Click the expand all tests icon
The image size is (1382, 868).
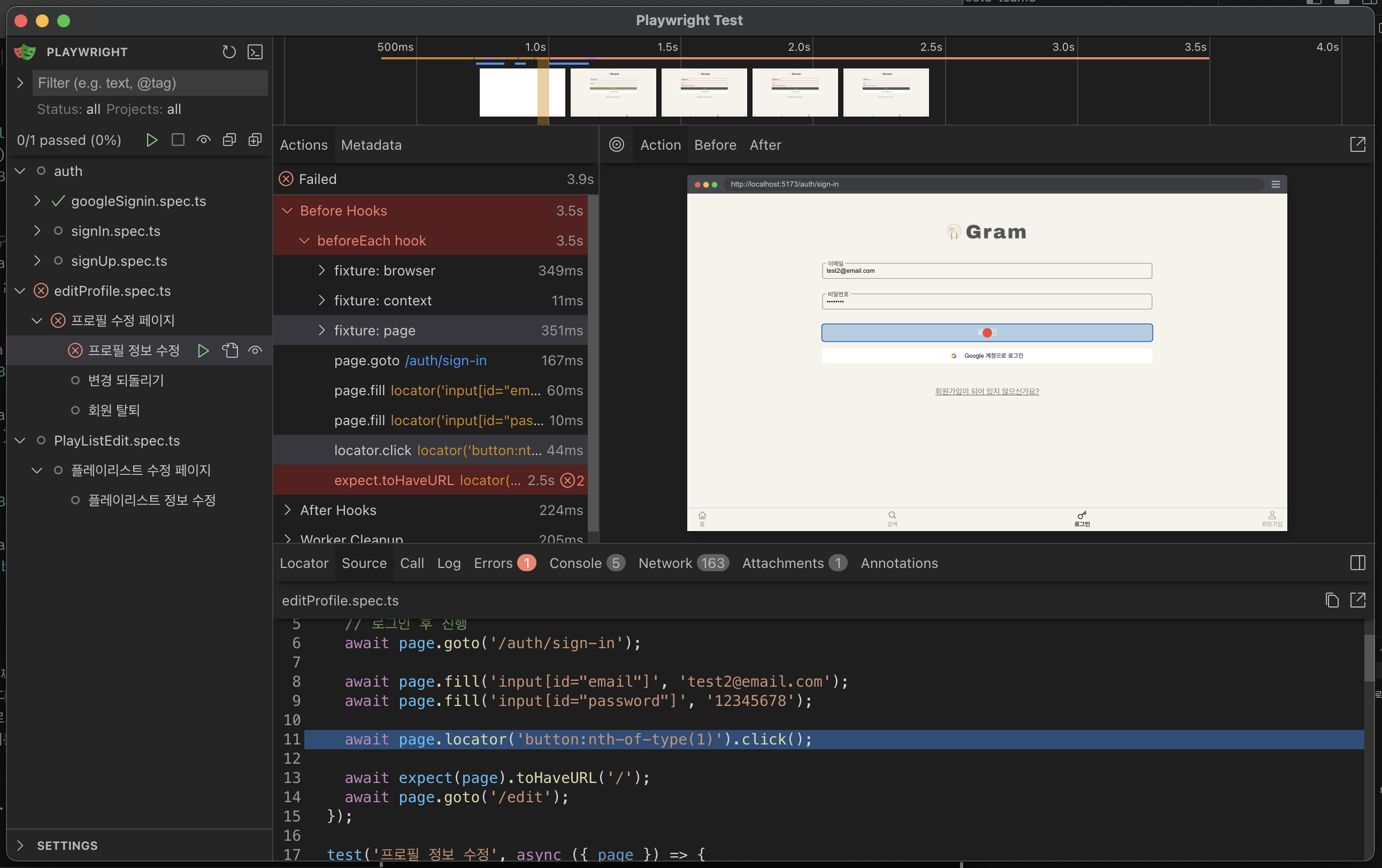tap(255, 140)
